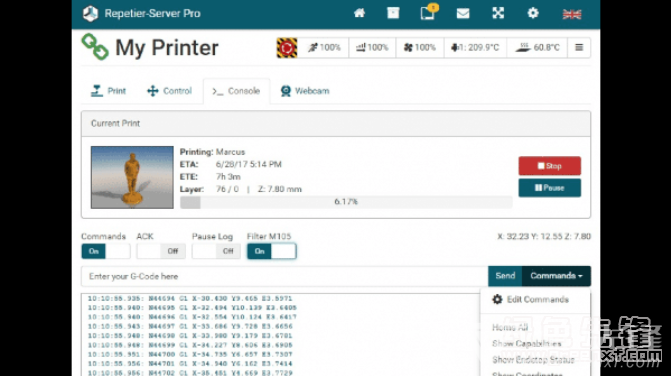Screen dimensions: 671x376
Task: Stop the current print
Action: click(549, 166)
